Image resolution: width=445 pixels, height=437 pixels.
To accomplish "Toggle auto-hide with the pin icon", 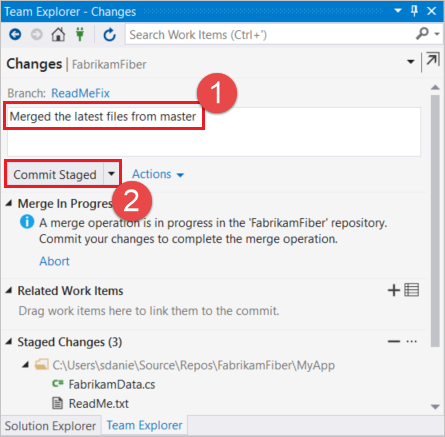I will click(414, 11).
